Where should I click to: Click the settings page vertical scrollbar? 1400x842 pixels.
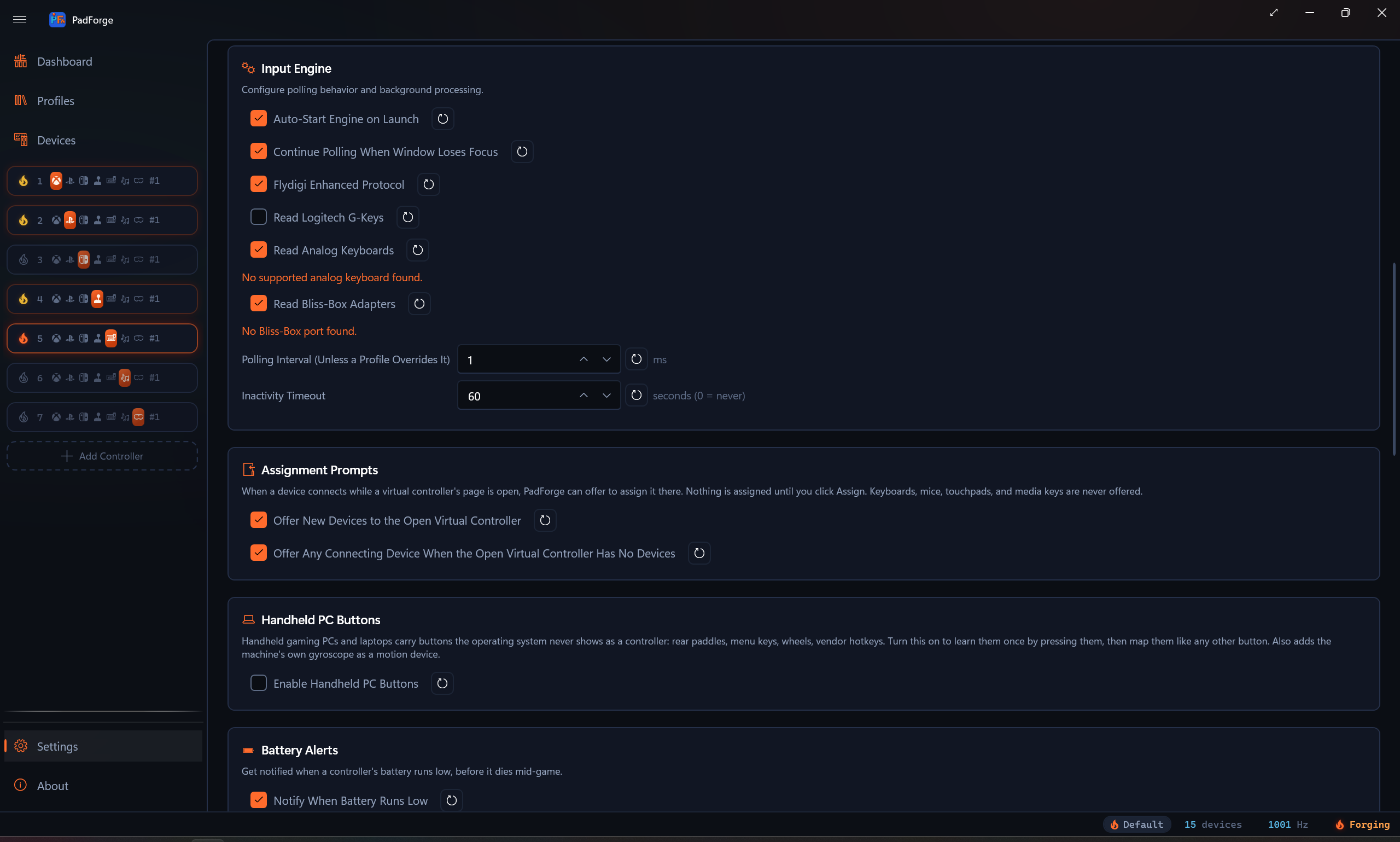tap(1394, 359)
